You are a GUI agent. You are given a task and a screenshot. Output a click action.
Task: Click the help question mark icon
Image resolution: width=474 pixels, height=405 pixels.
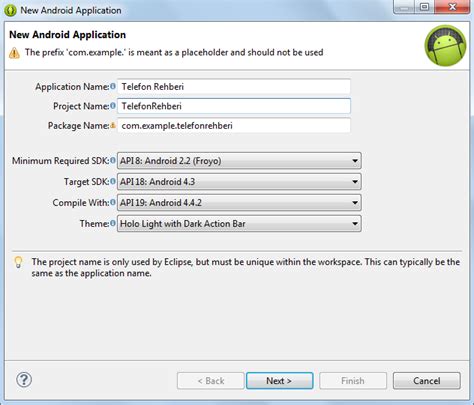pyautogui.click(x=24, y=380)
